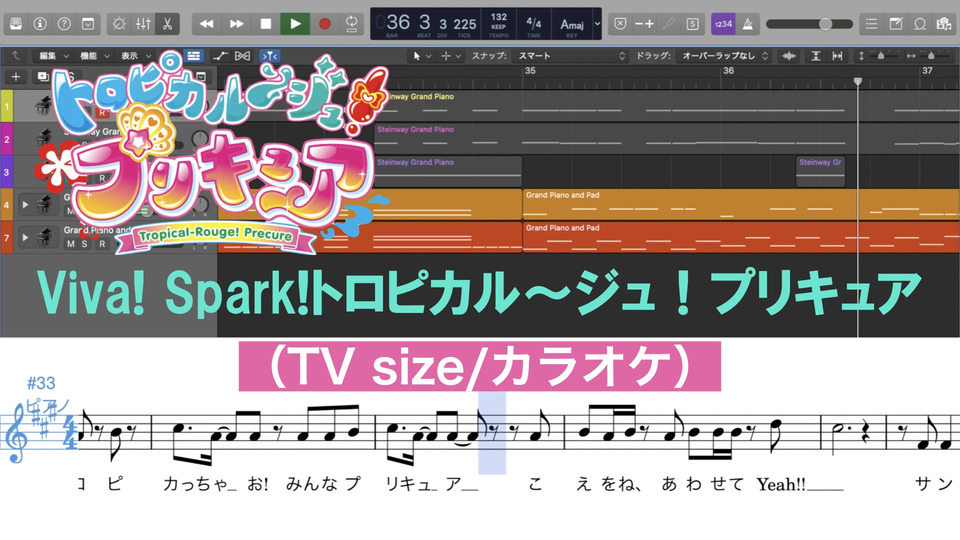Toggle the Solo S button in control bar
Screen dimensions: 960x540
point(692,24)
